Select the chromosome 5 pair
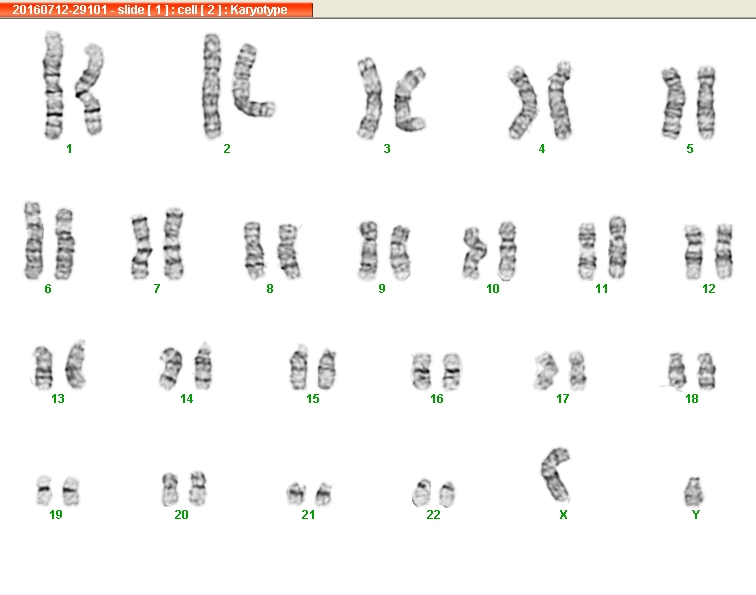 (688, 103)
